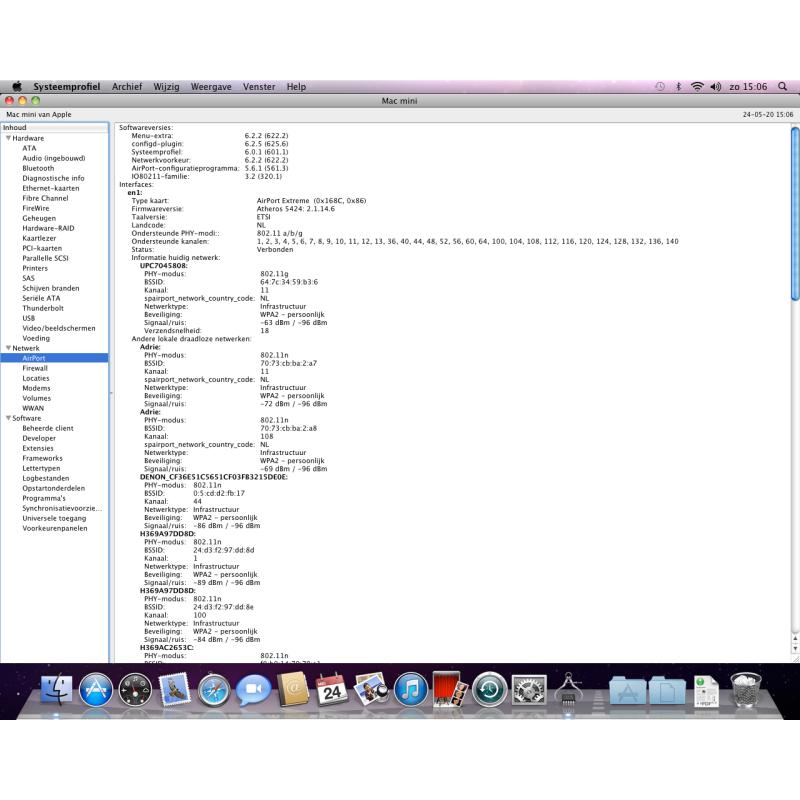Select Audio (ingebouwd) in sidebar
800x800 pixels.
point(54,158)
